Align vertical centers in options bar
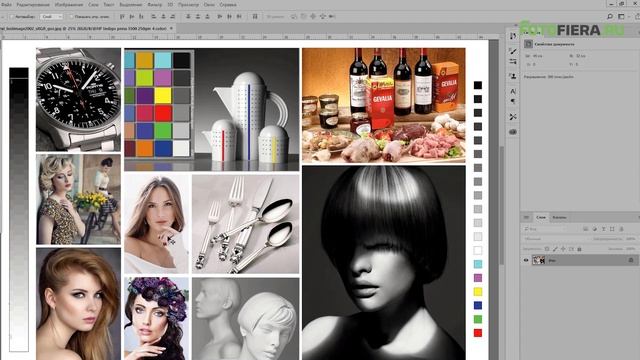Viewport: 640px width, 360px height. pos(131,17)
